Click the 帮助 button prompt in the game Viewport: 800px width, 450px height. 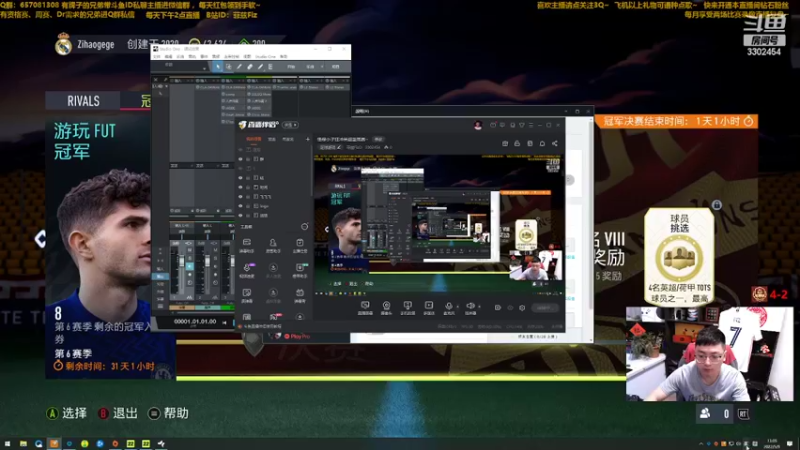(168, 413)
